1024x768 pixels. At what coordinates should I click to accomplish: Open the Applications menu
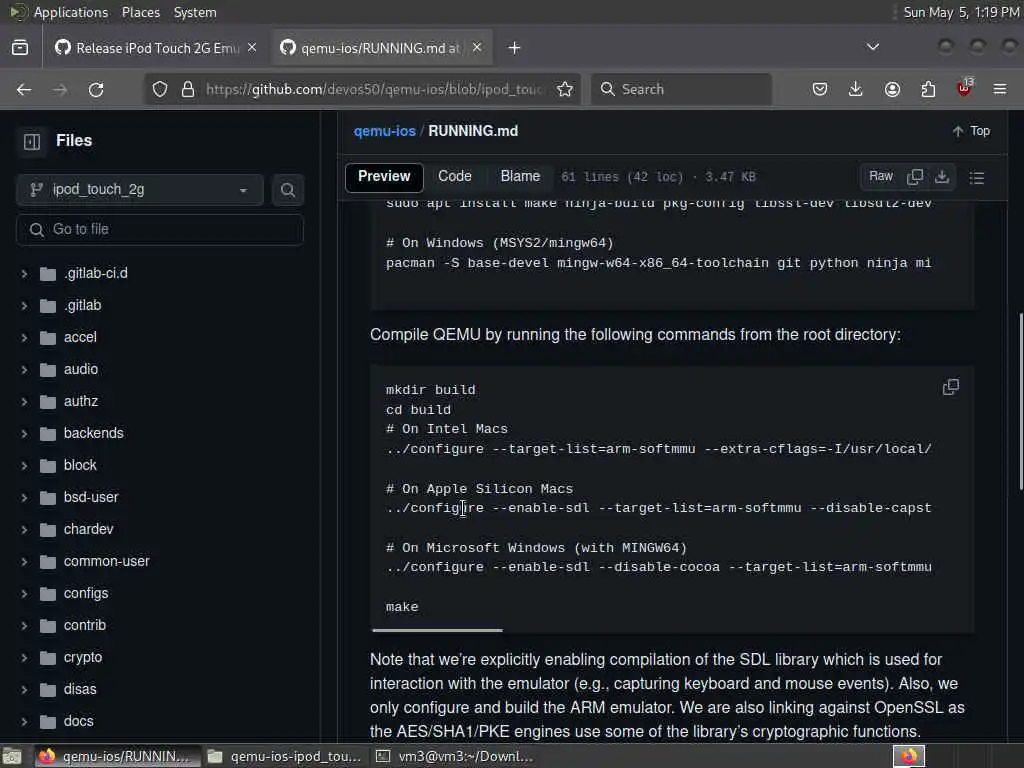tap(71, 12)
